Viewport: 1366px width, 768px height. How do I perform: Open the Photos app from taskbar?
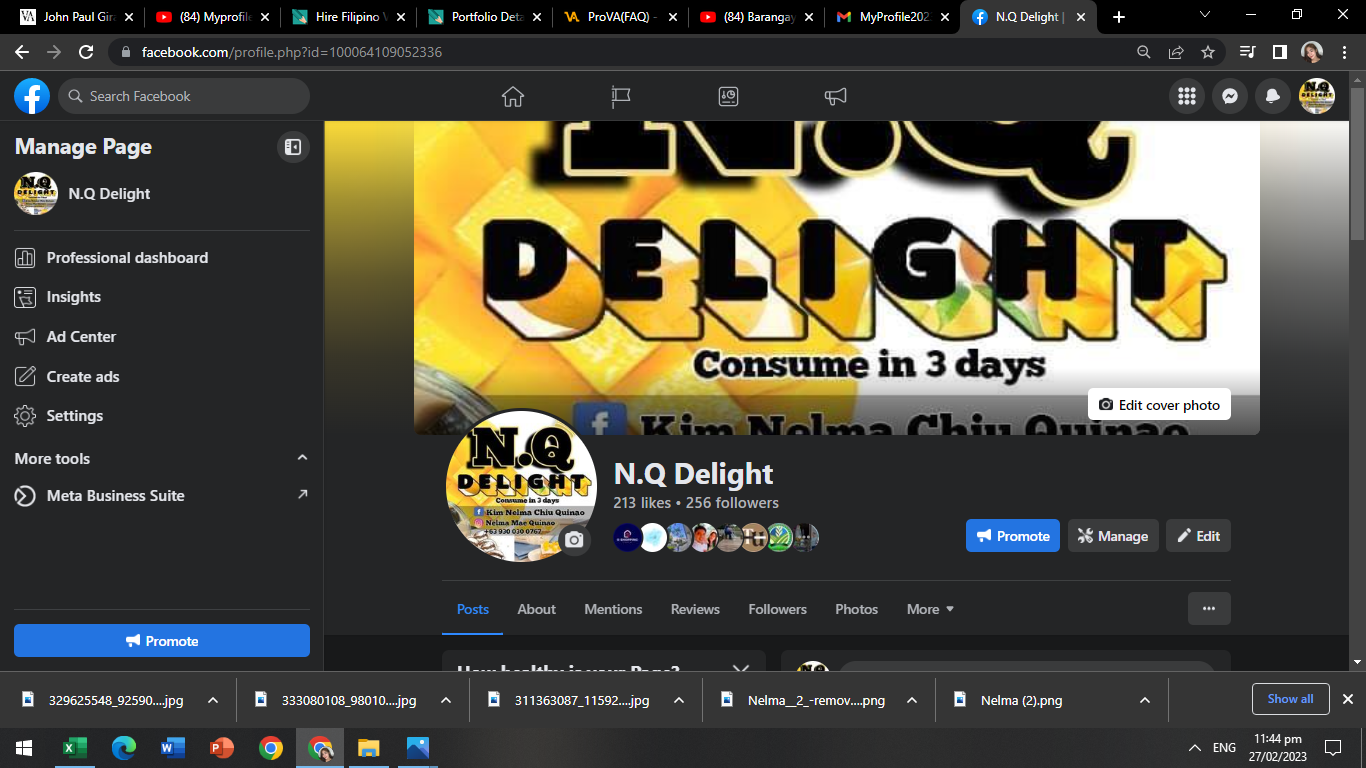418,748
